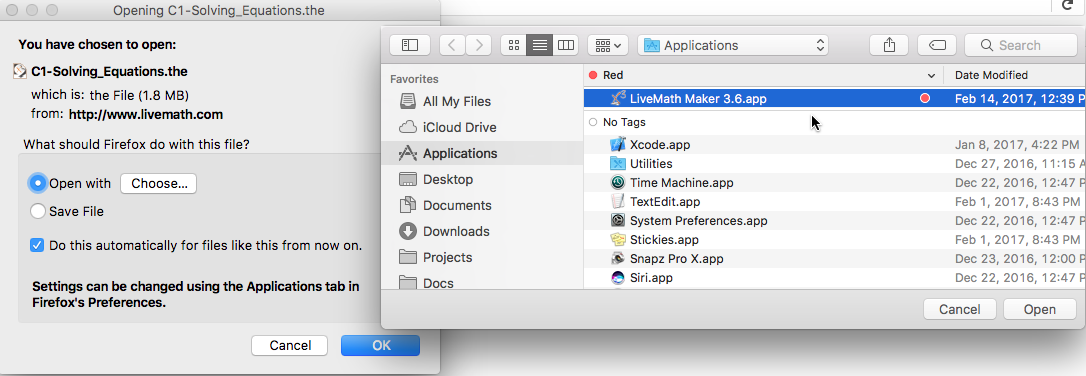Screen dimensions: 1086x376
Task: Switch to column view in the file dialog
Action: 566,45
